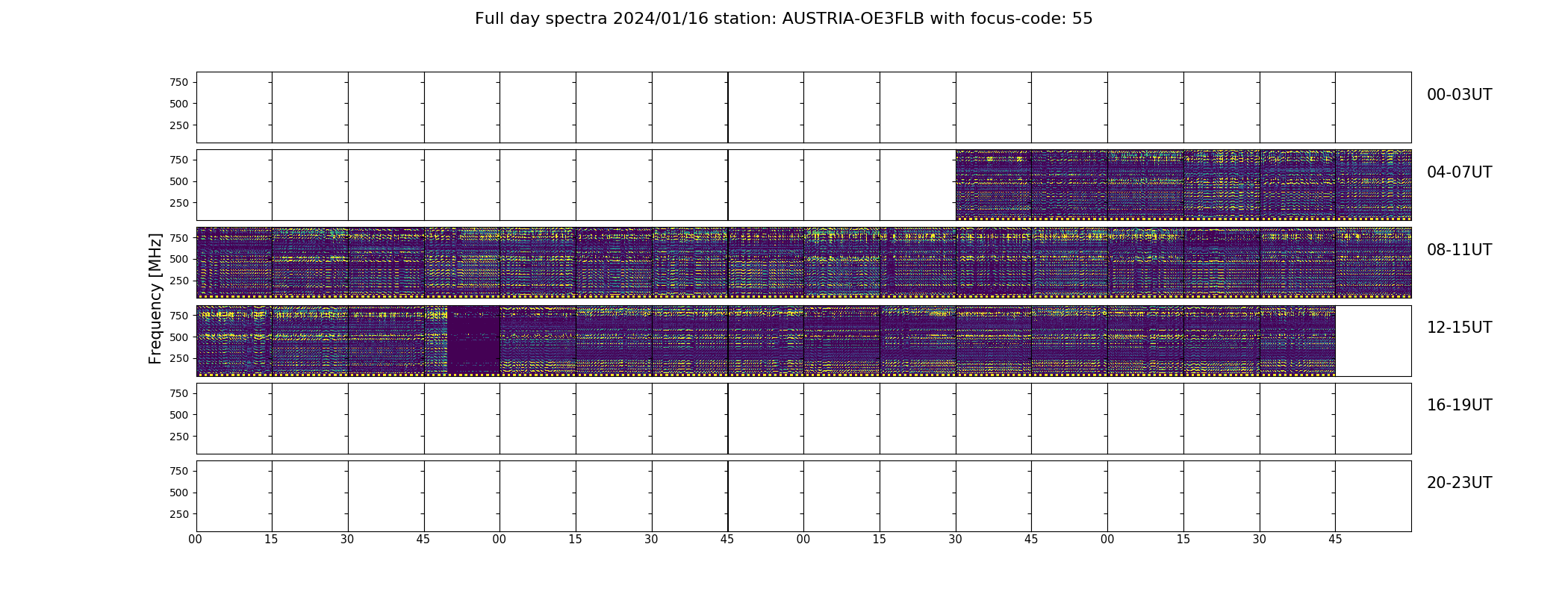Click the 250 tick label of the 12-15UT row
Image resolution: width=1568 pixels, height=597 pixels.
179,358
